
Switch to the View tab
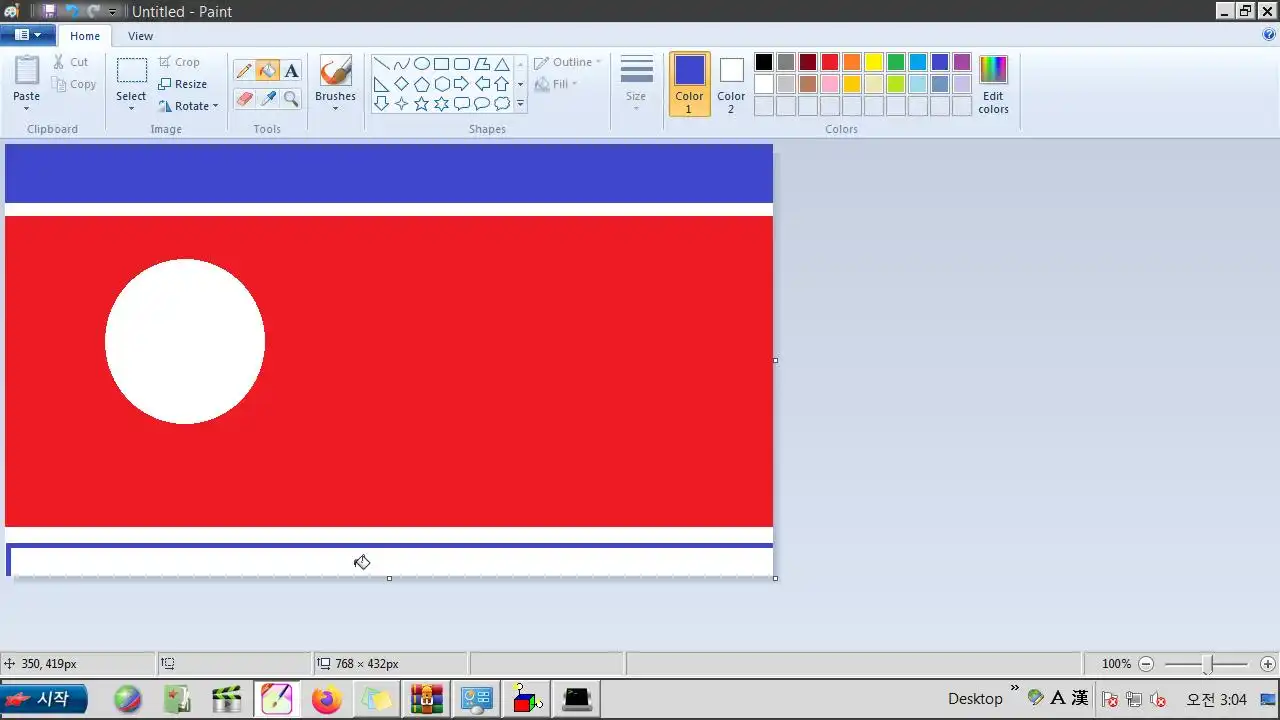pos(141,36)
